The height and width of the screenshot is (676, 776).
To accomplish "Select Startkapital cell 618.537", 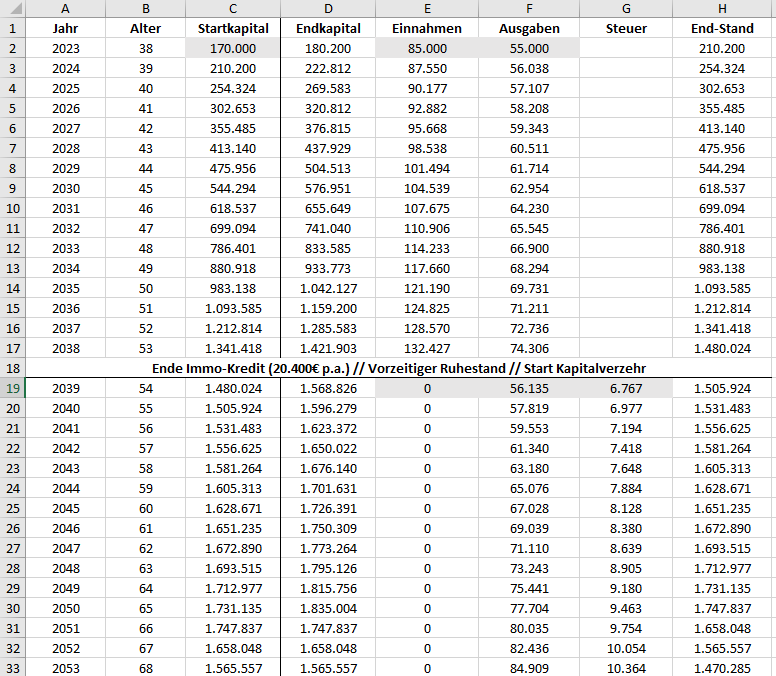I will click(233, 208).
